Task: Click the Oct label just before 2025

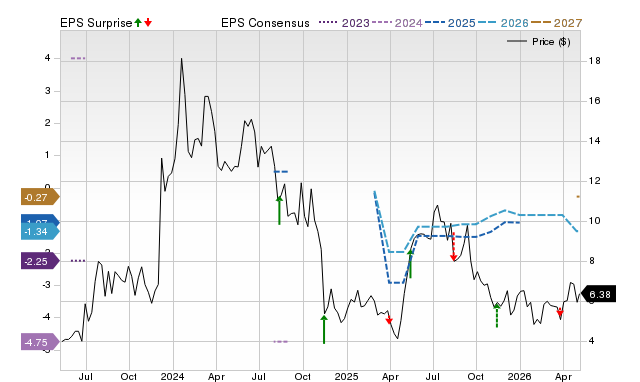Action: 302,376
